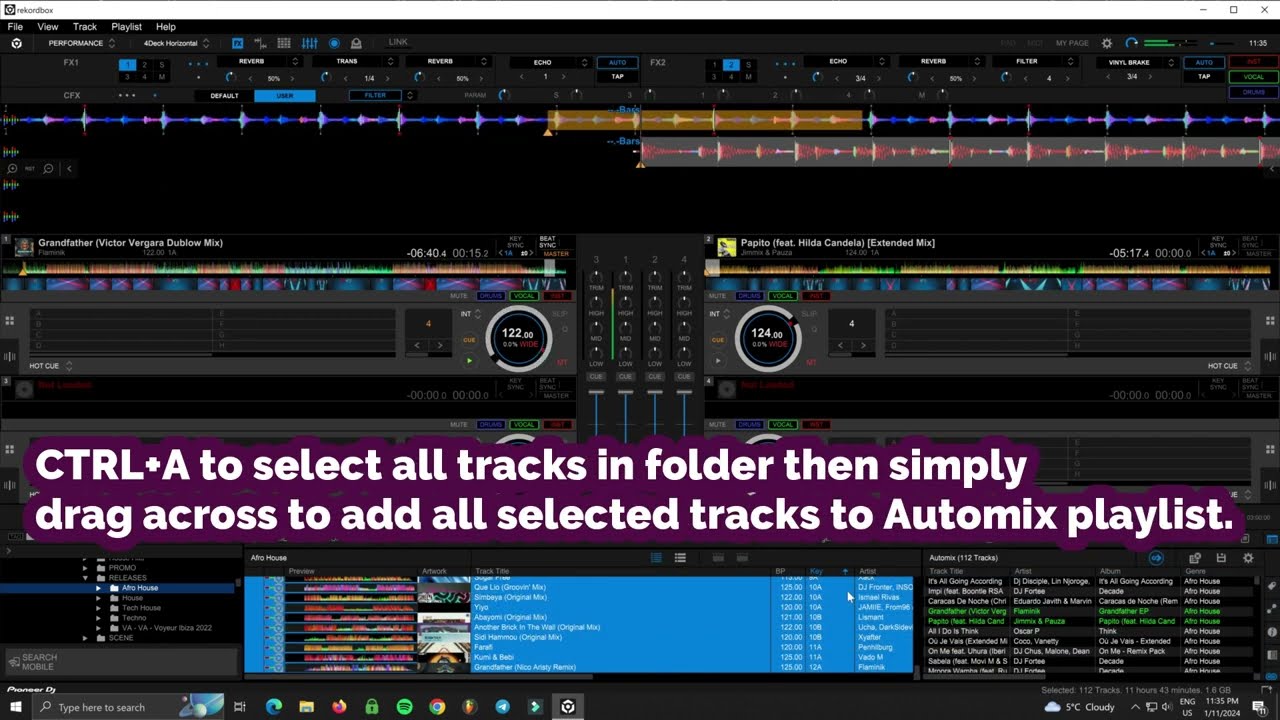Open the Automix playlist settings gear
Screen dimensions: 1280x720
pos(1248,558)
